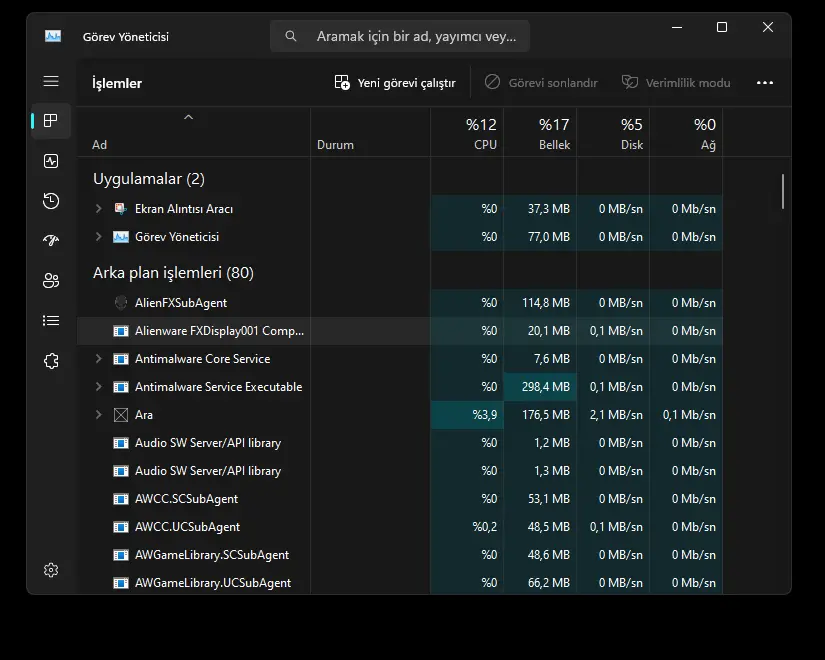825x660 pixels.
Task: Open the Performance page icon
Action: (51, 161)
